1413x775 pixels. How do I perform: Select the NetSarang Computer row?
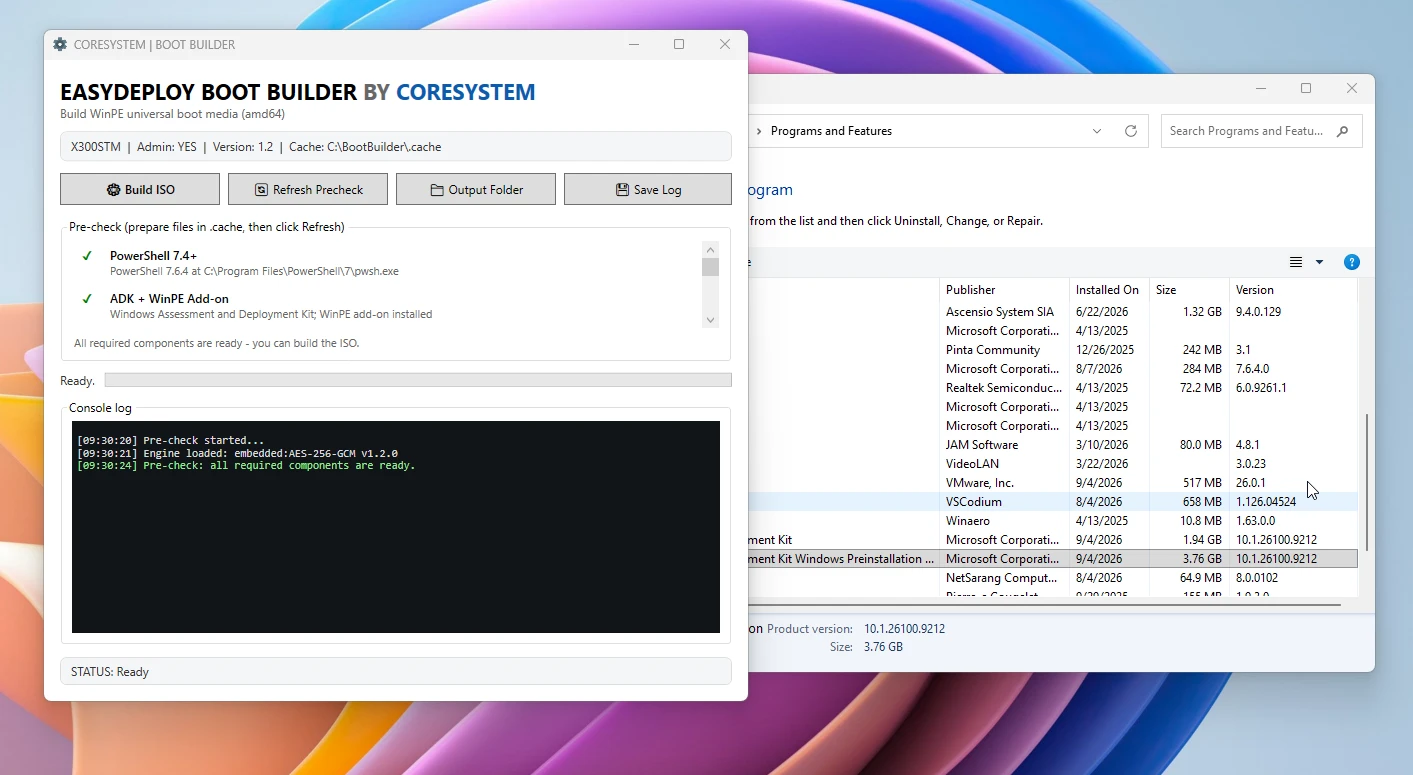coord(1053,578)
